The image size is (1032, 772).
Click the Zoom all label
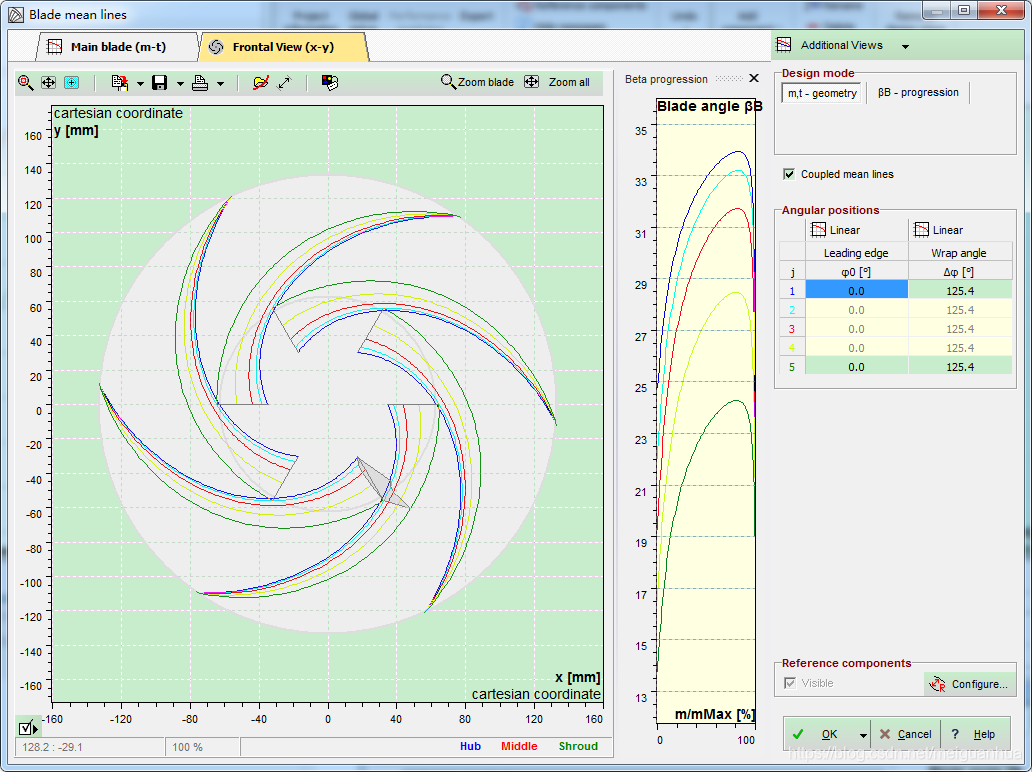[x=569, y=82]
